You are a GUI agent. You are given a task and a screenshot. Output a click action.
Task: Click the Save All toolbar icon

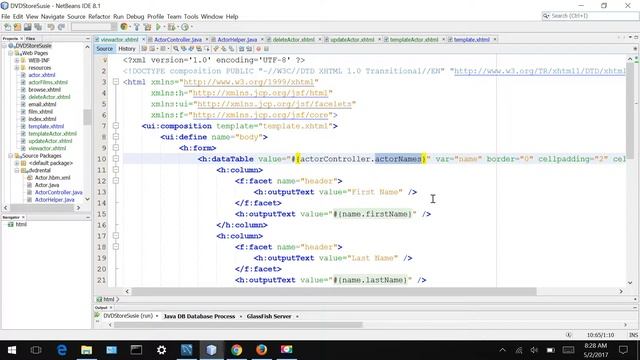(38, 27)
